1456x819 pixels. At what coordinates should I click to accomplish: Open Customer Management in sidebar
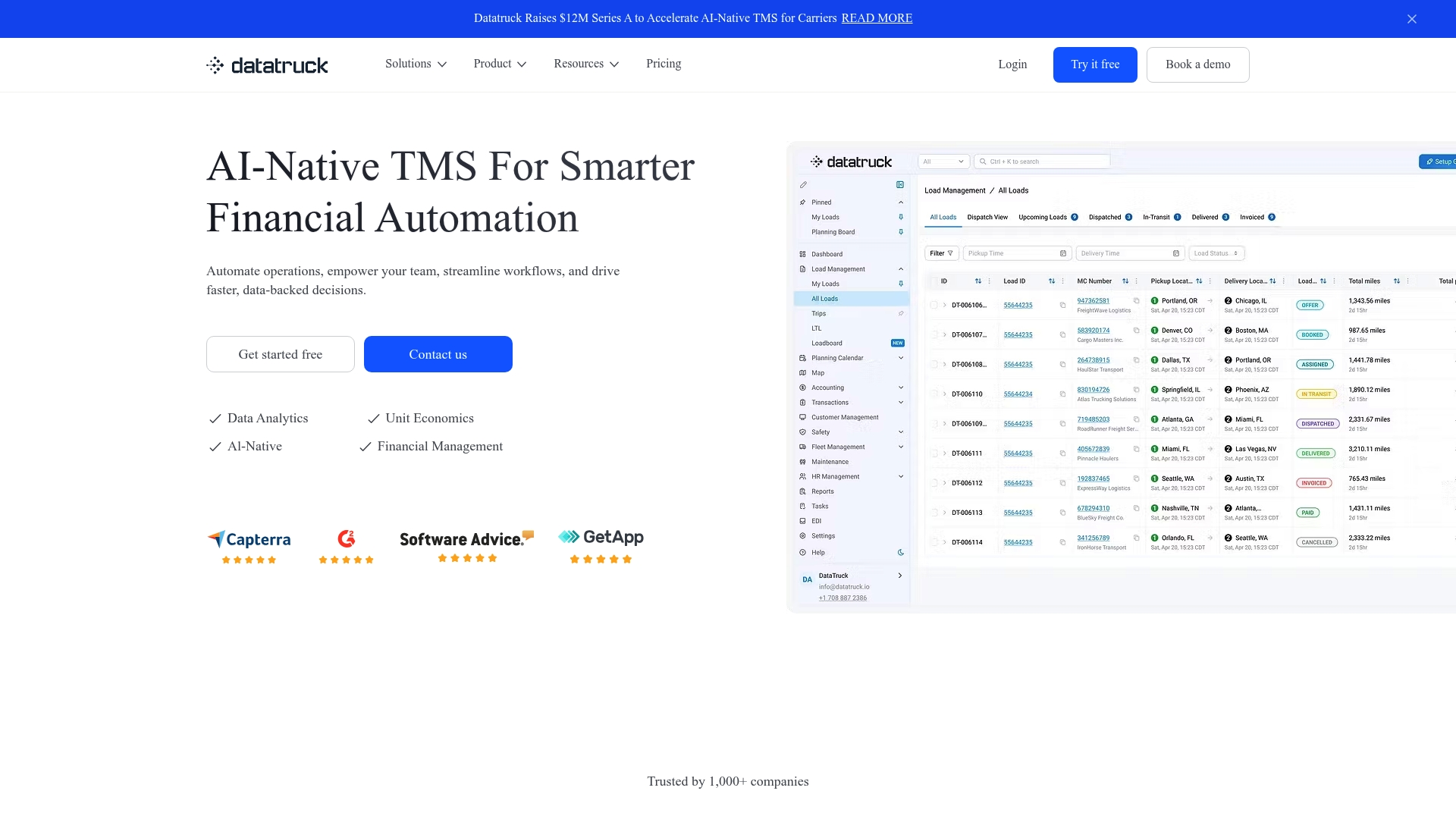pos(845,417)
